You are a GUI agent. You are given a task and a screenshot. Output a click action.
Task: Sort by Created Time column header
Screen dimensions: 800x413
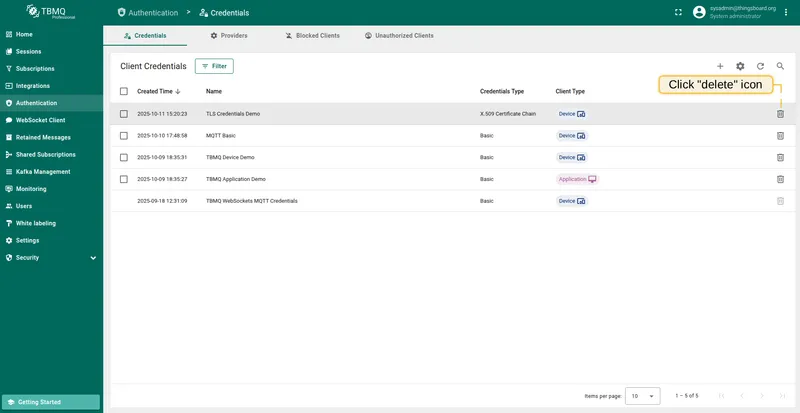tap(155, 91)
